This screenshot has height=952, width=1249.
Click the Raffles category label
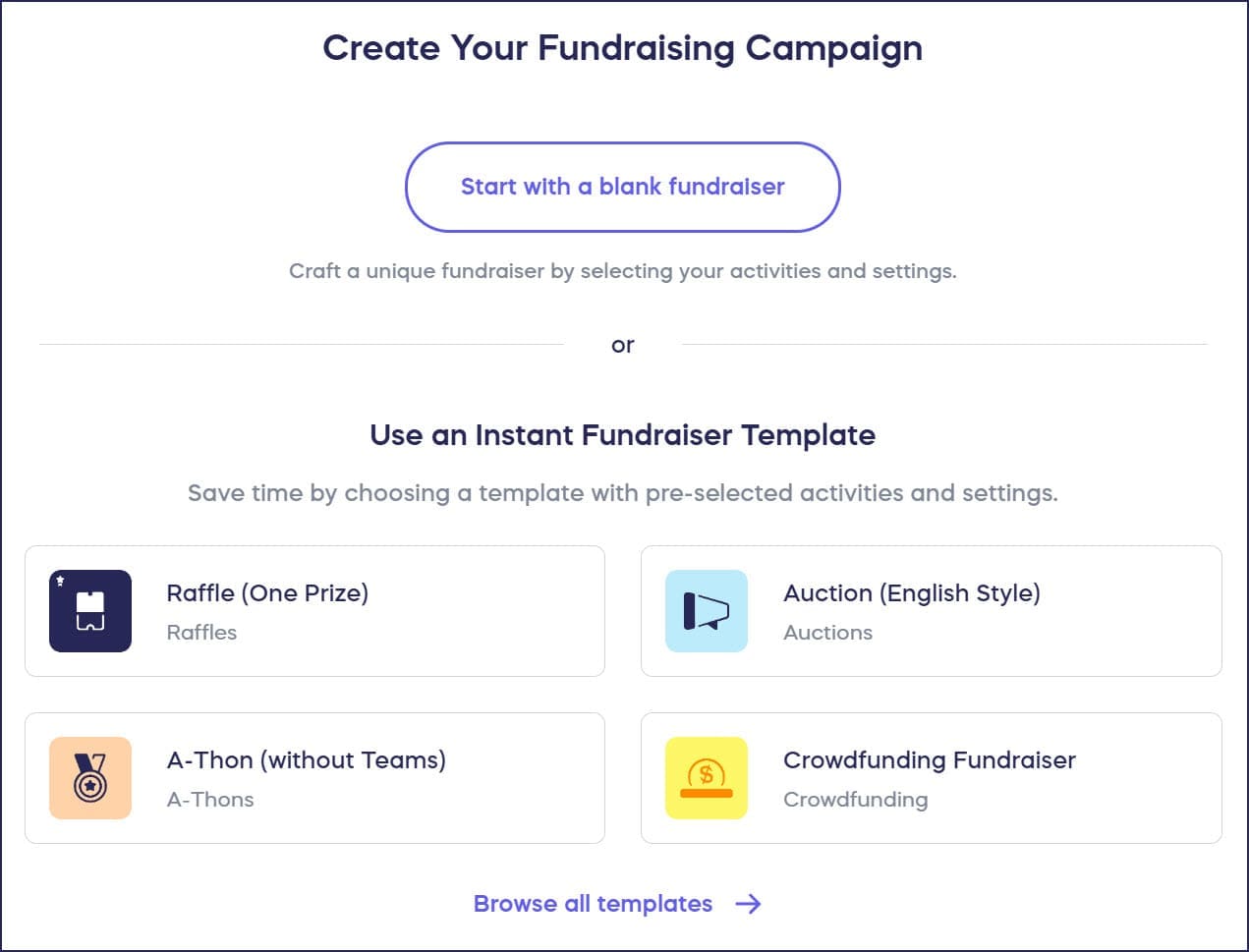point(201,633)
